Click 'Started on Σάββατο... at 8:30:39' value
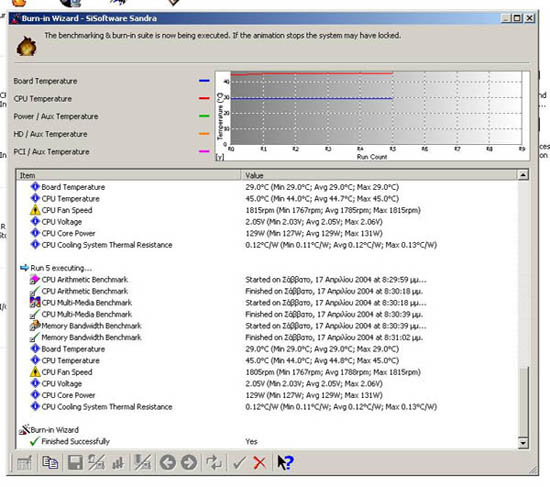Image resolution: width=550 pixels, height=487 pixels. click(336, 326)
